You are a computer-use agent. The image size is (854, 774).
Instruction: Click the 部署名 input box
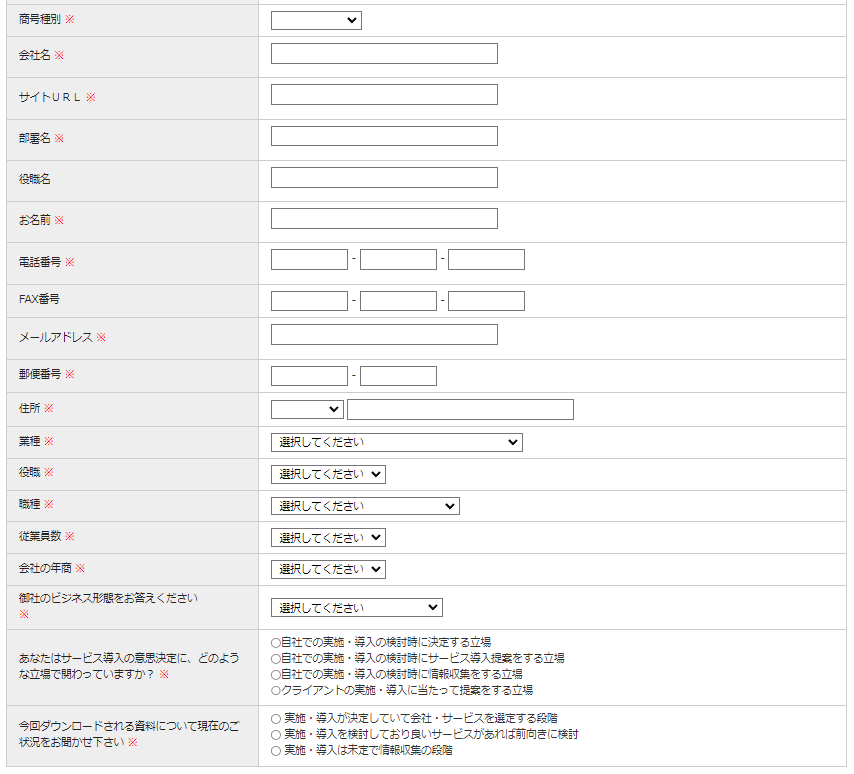click(x=384, y=136)
